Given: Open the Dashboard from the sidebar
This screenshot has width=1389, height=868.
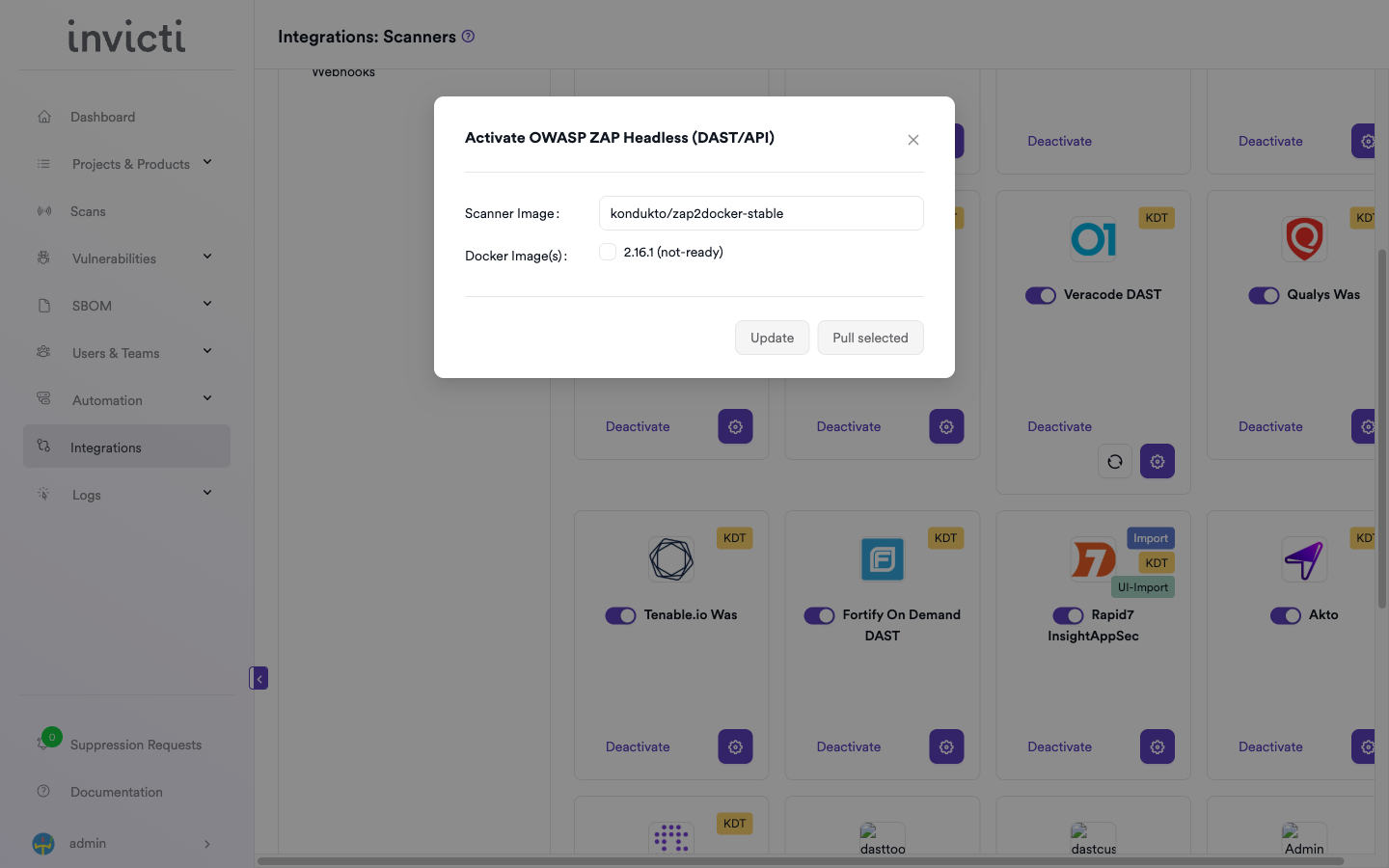Looking at the screenshot, I should pos(102,117).
